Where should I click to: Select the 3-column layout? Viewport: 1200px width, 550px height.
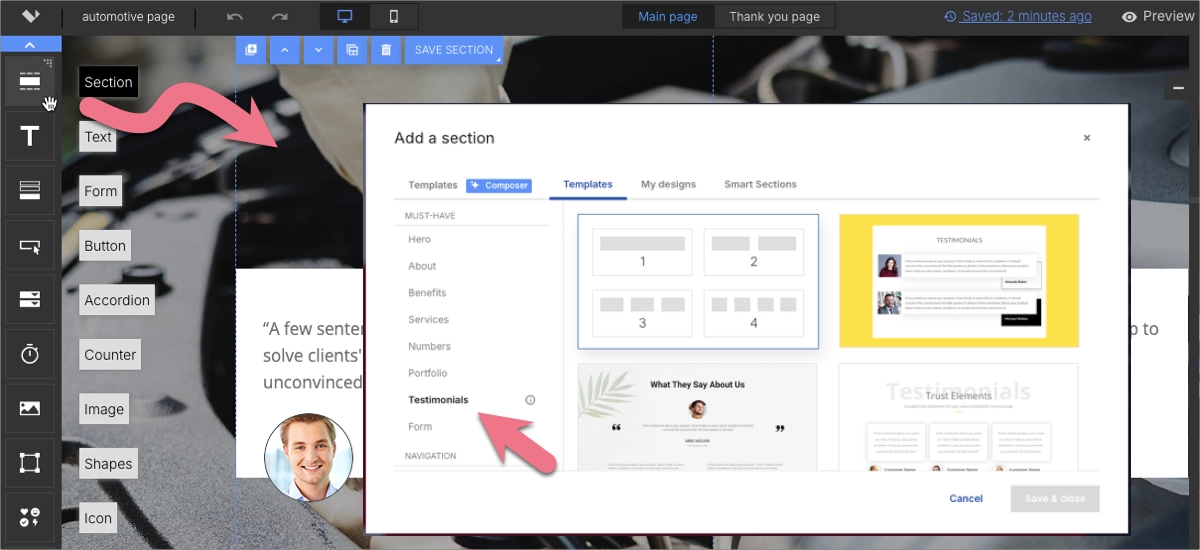[642, 313]
